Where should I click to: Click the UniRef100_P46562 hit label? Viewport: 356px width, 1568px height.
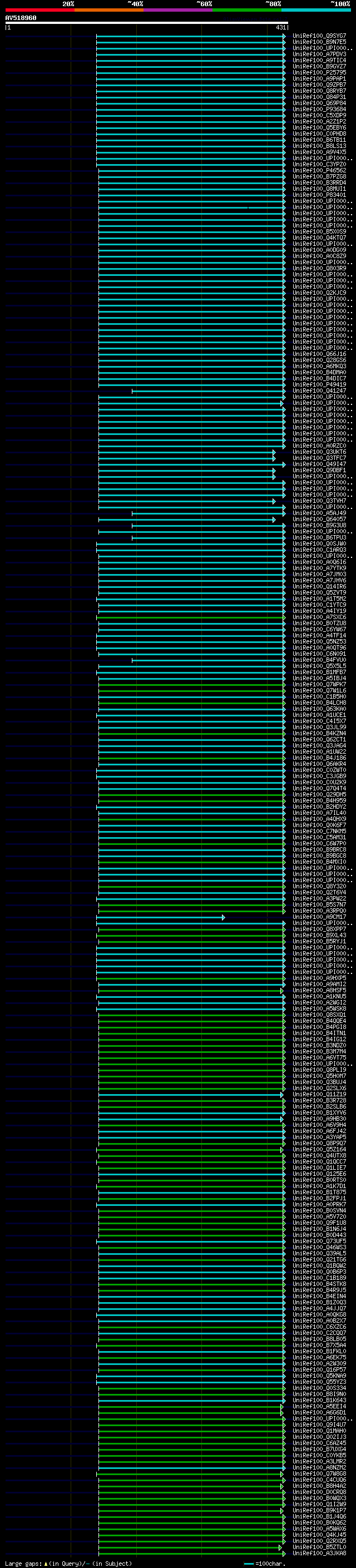(x=319, y=170)
